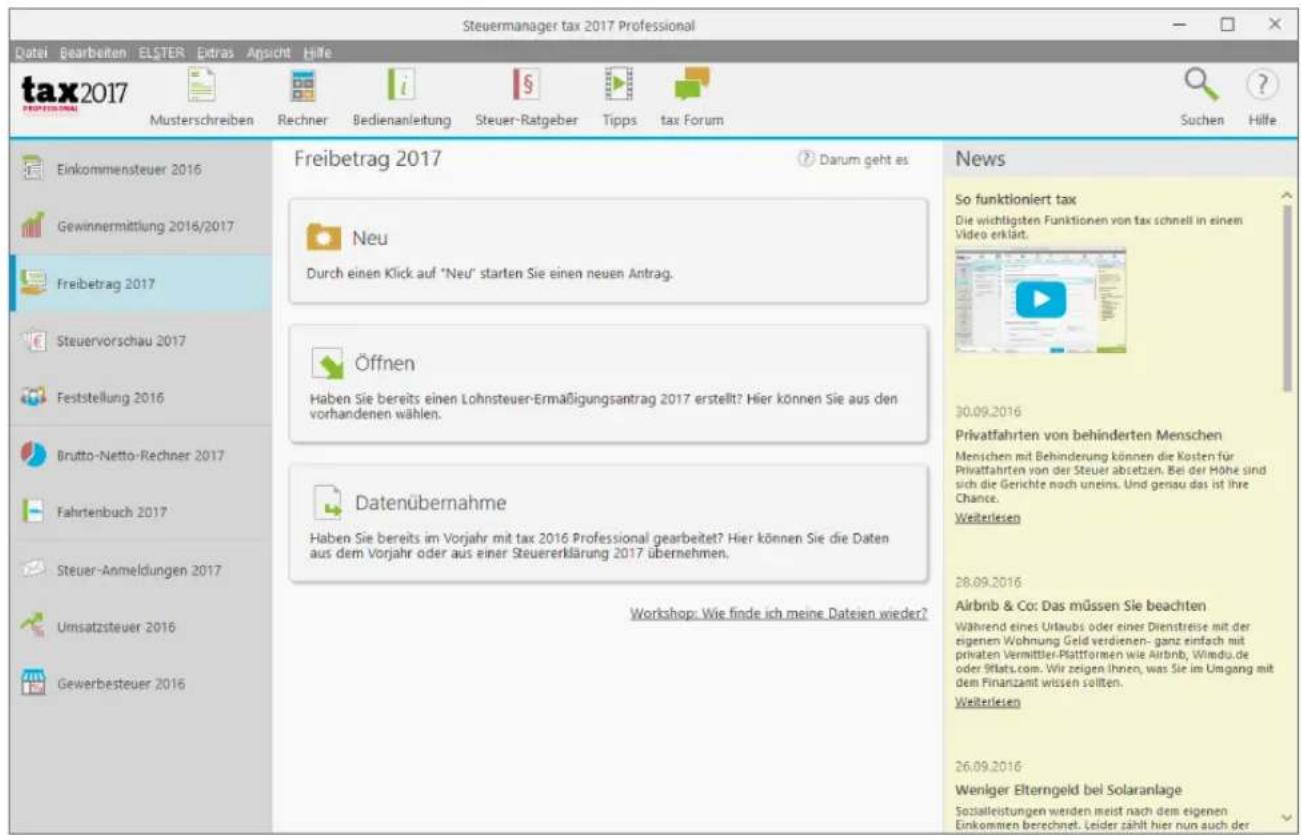Open the Bearbeiten menu
The height and width of the screenshot is (835, 1301).
92,52
